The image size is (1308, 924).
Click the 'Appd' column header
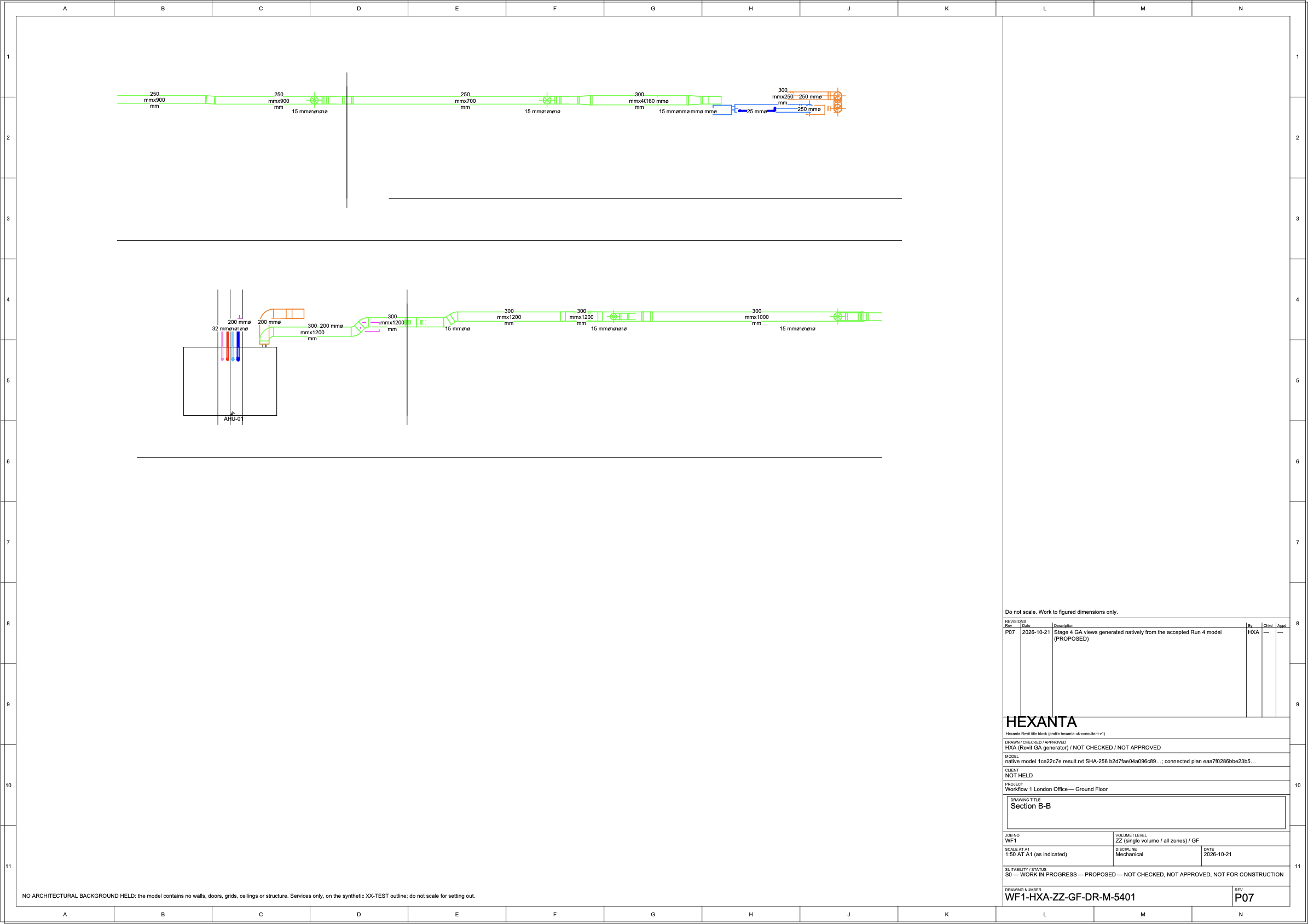click(1282, 626)
